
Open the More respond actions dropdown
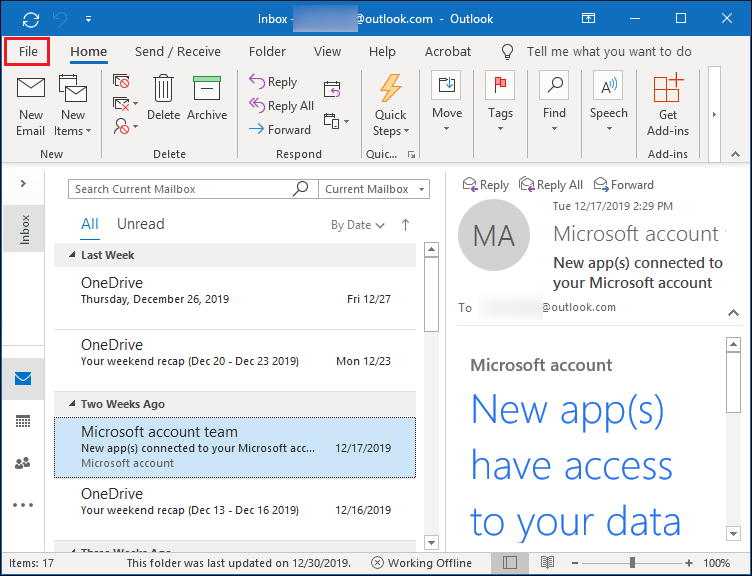tap(336, 121)
